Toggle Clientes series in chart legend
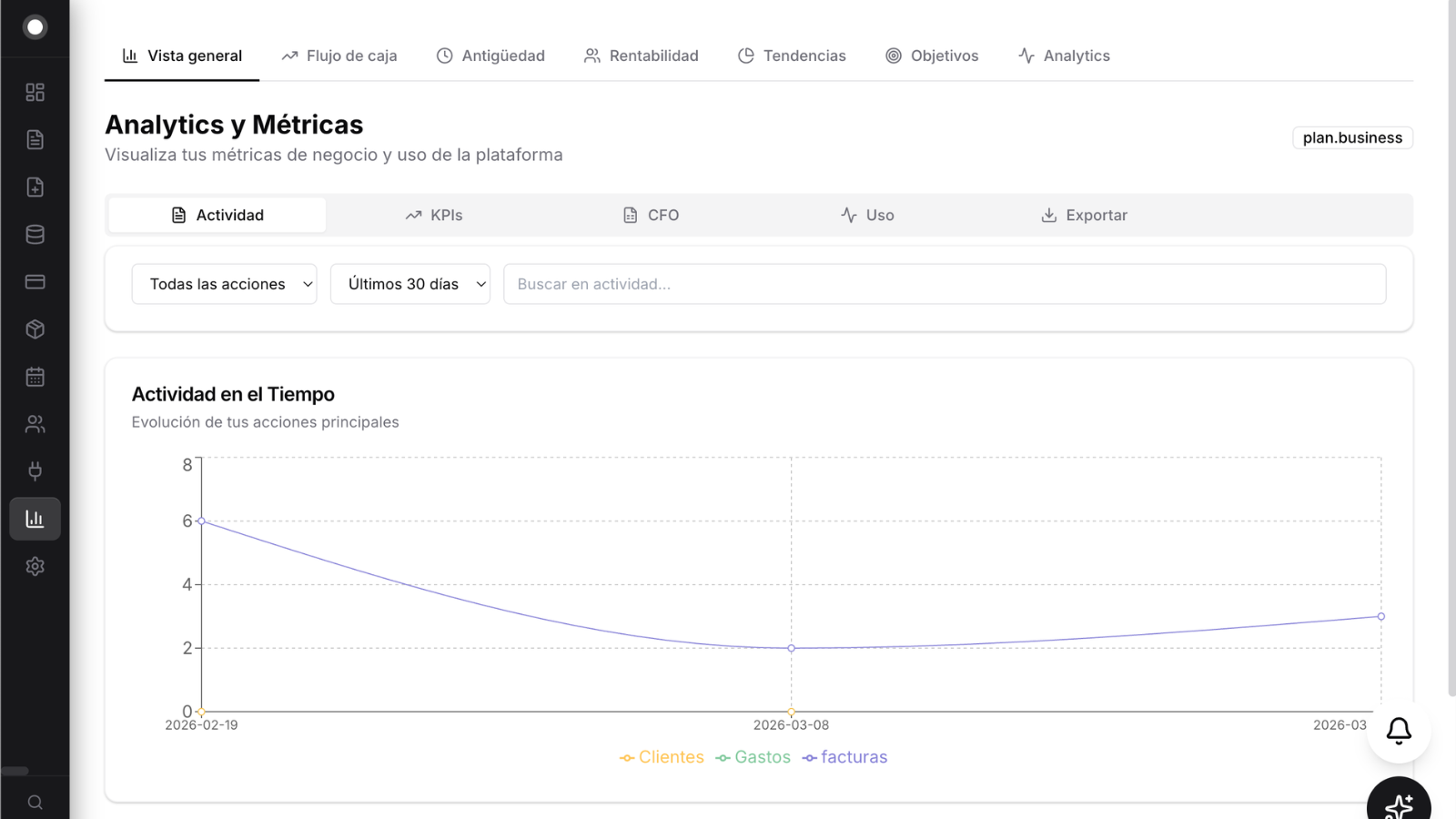 pyautogui.click(x=662, y=757)
